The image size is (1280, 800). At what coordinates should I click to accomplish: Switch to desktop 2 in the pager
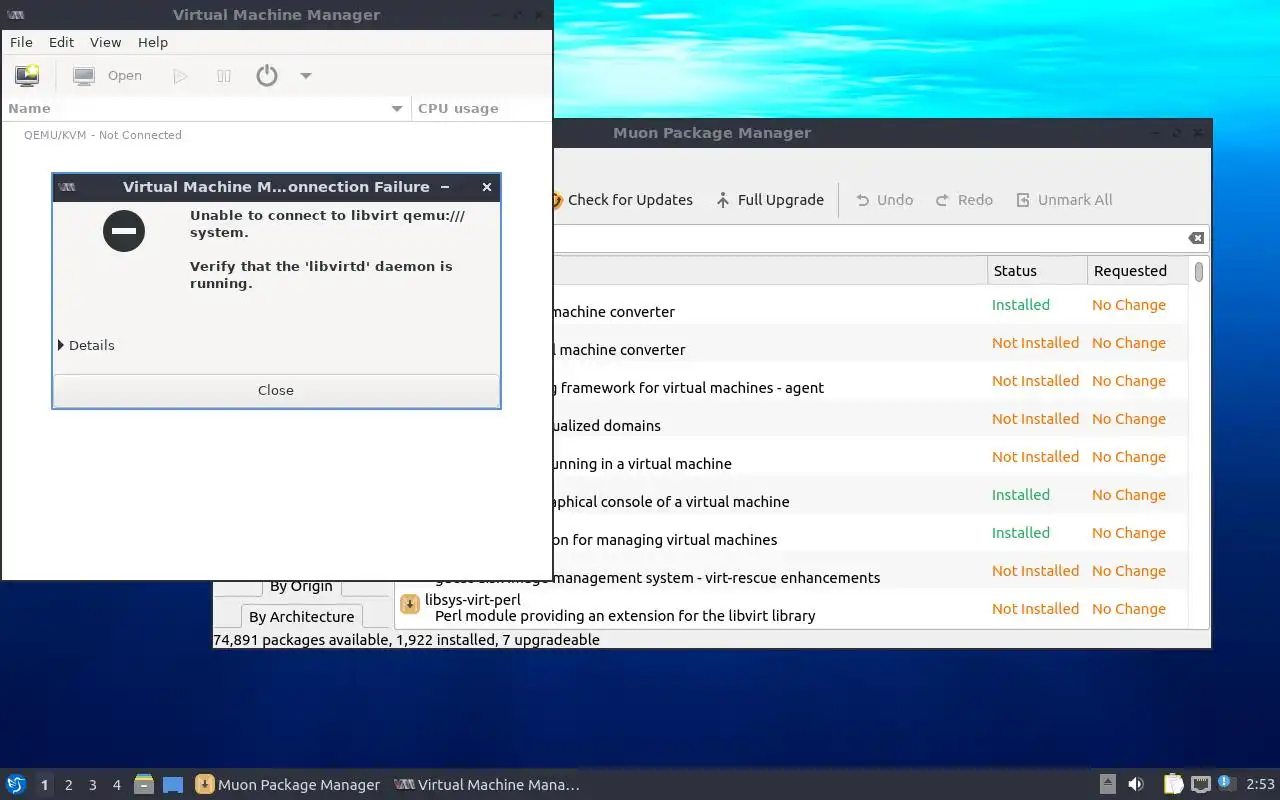pos(68,785)
